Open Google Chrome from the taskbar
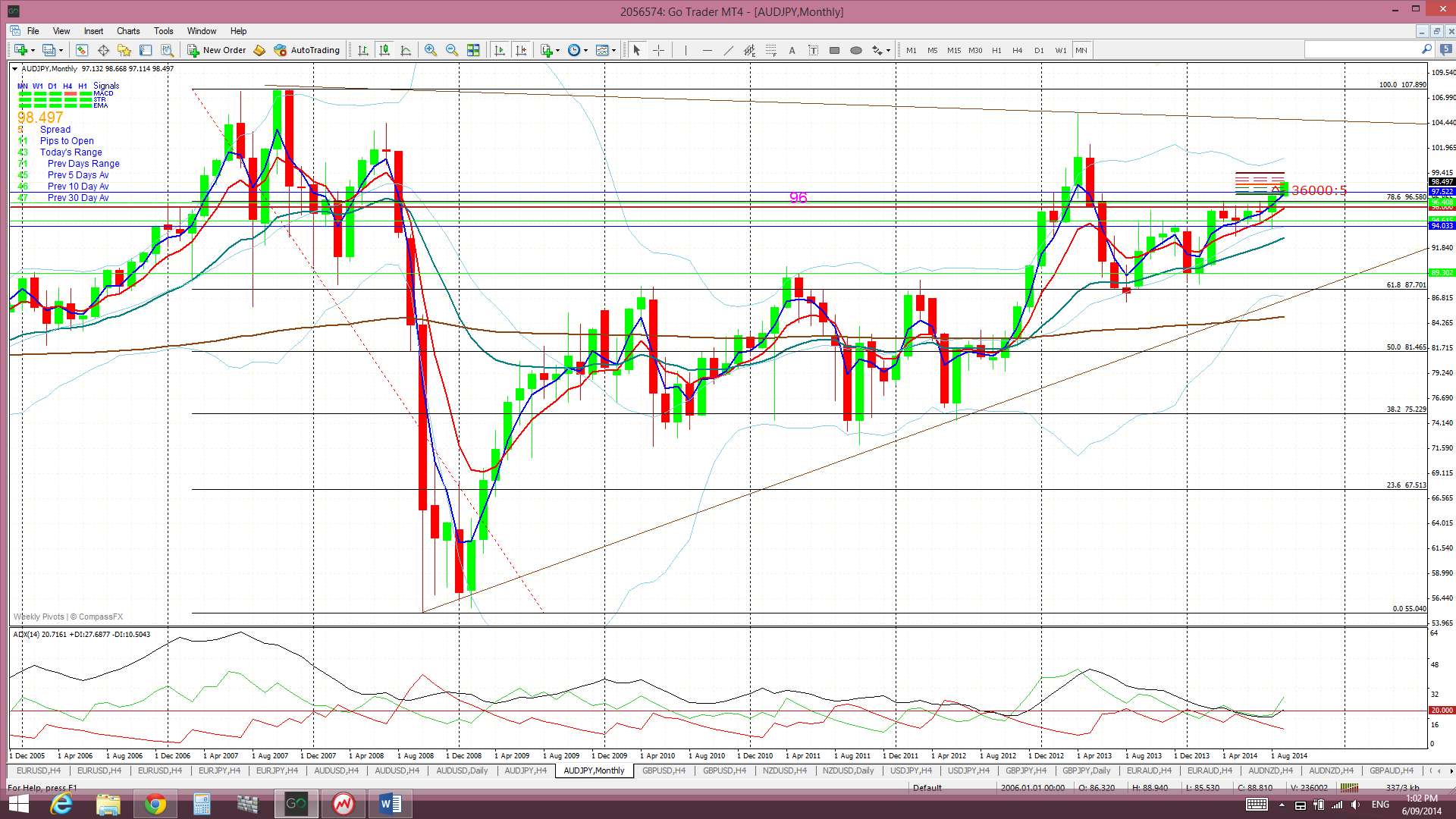 155,804
